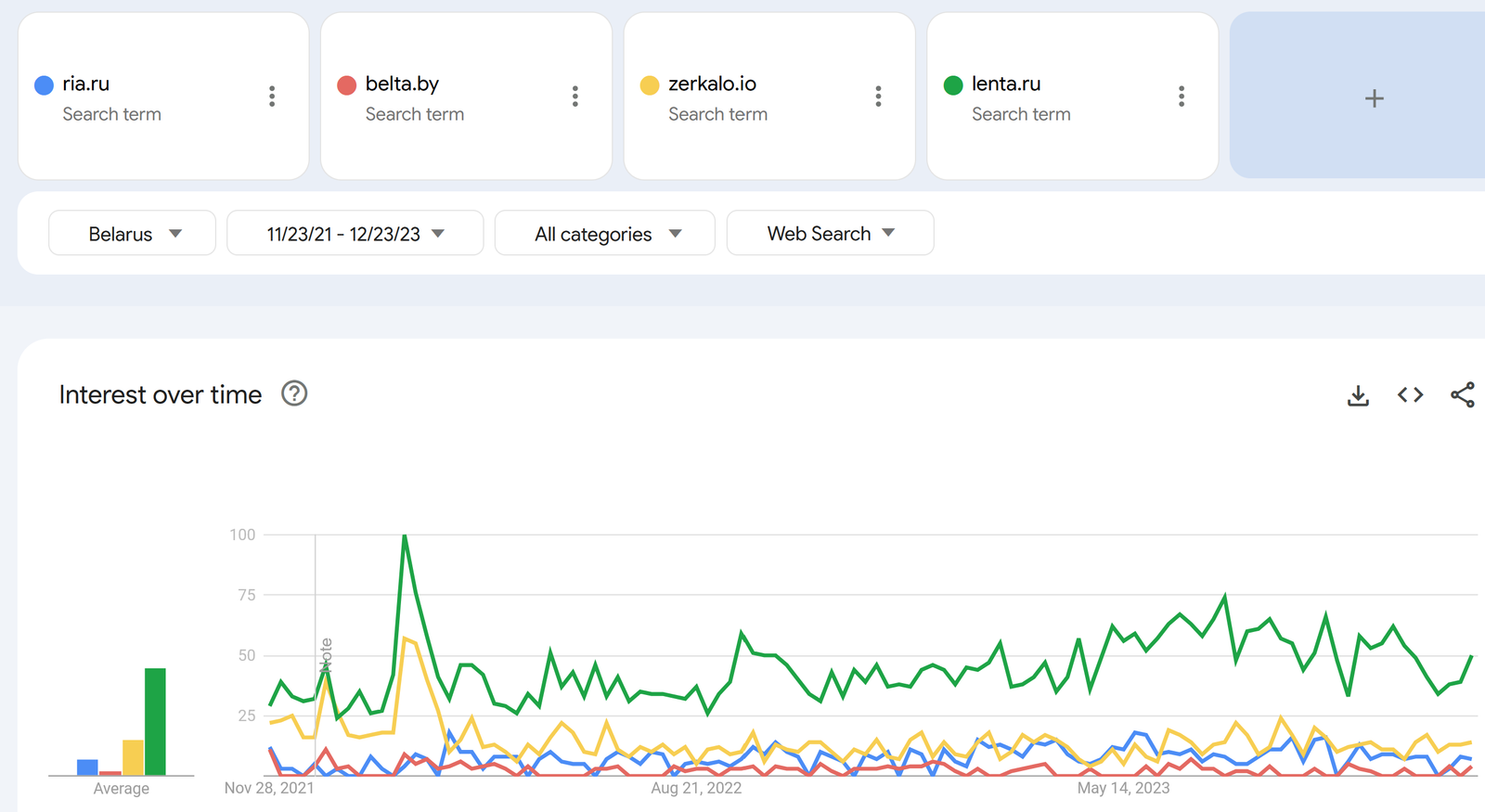This screenshot has width=1485, height=812.
Task: Open the 11/23/21 - 12/23/23 date range dropdown
Action: tap(355, 234)
